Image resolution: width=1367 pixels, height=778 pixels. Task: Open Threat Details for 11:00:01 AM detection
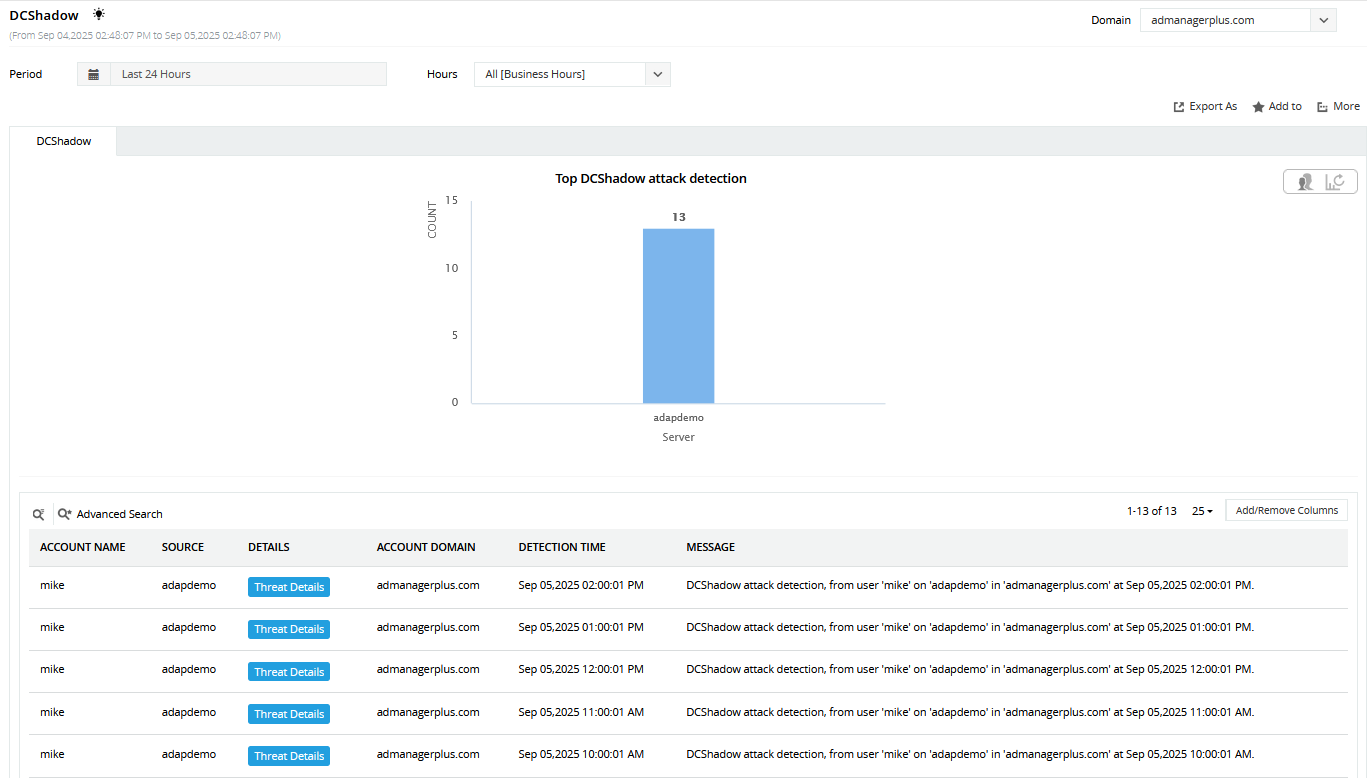289,714
